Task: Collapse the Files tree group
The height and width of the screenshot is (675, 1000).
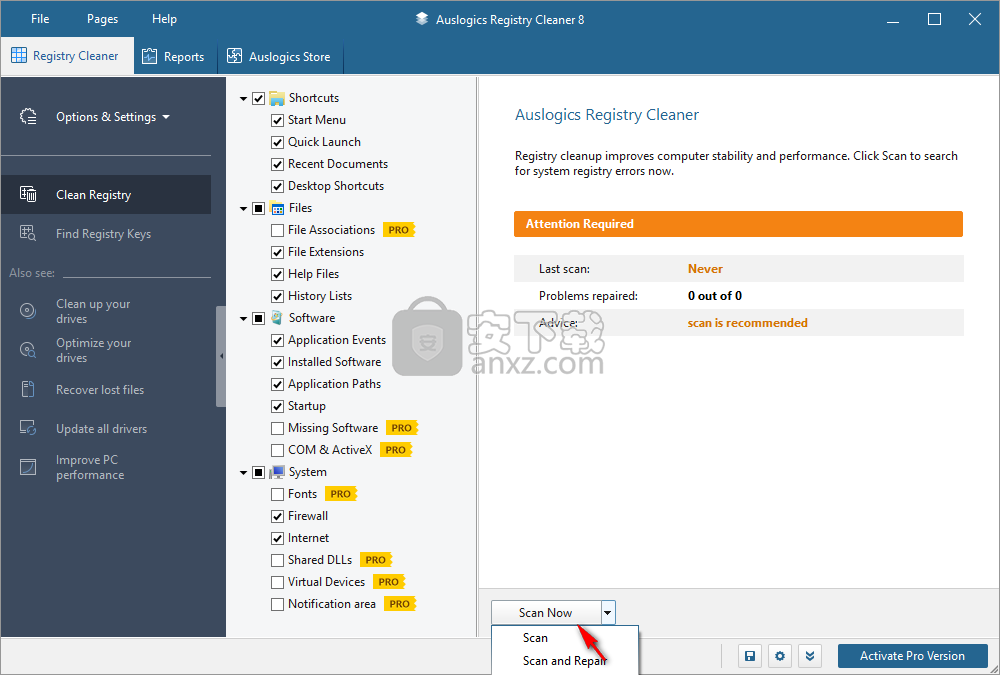Action: 243,209
